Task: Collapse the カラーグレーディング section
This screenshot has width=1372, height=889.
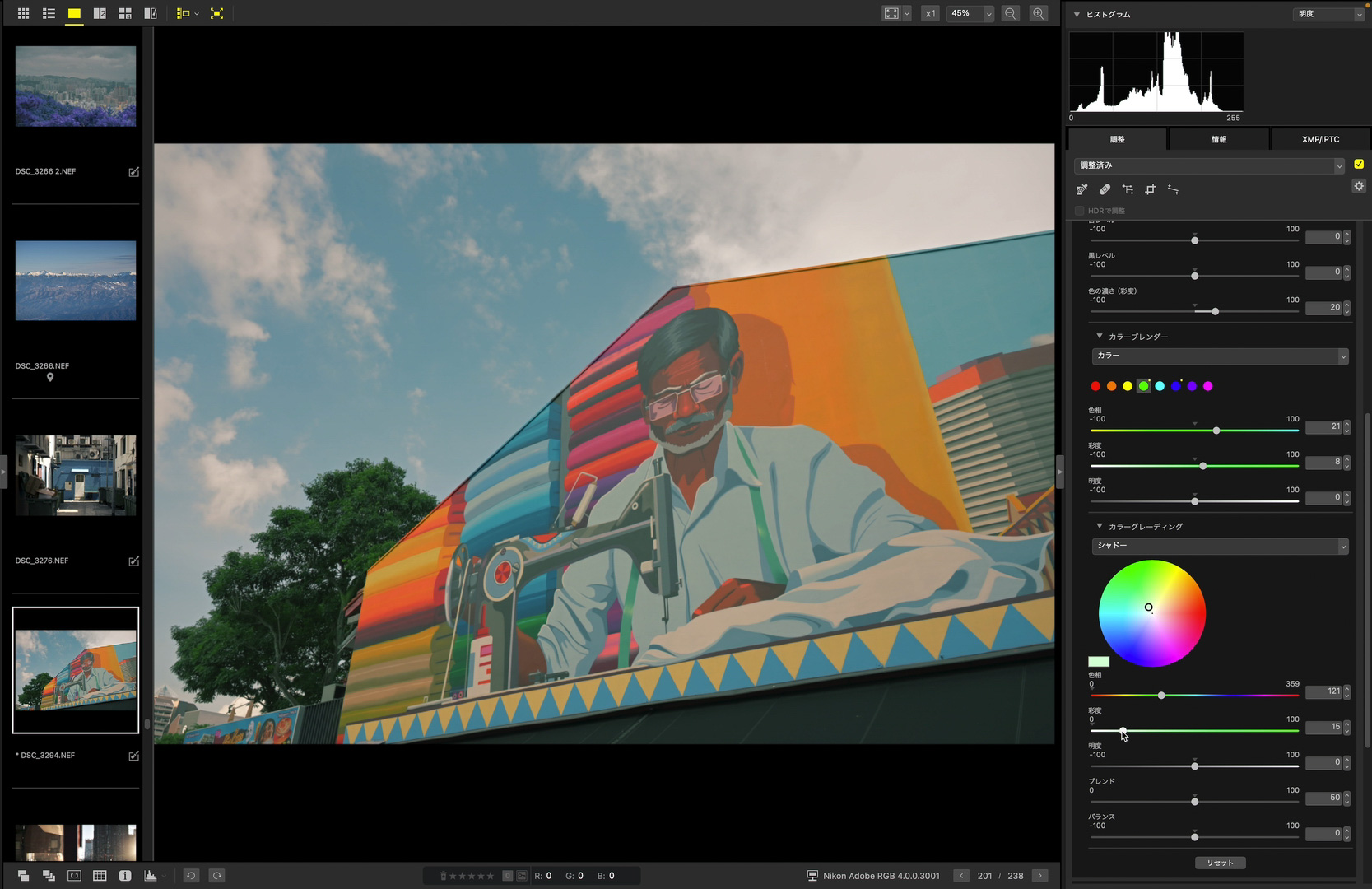Action: [1100, 527]
